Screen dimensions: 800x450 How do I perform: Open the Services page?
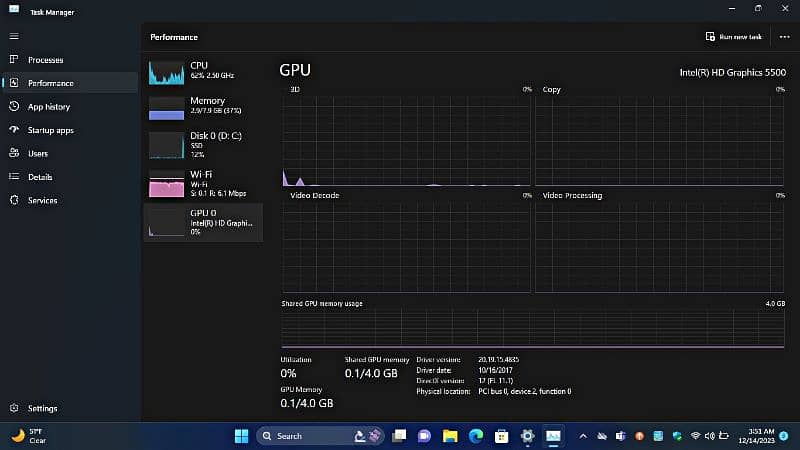pos(42,200)
